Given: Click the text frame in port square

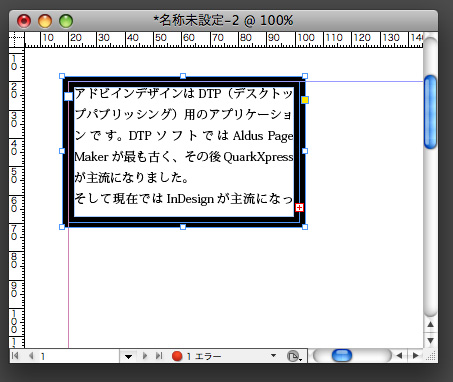Looking at the screenshot, I should tap(68, 97).
